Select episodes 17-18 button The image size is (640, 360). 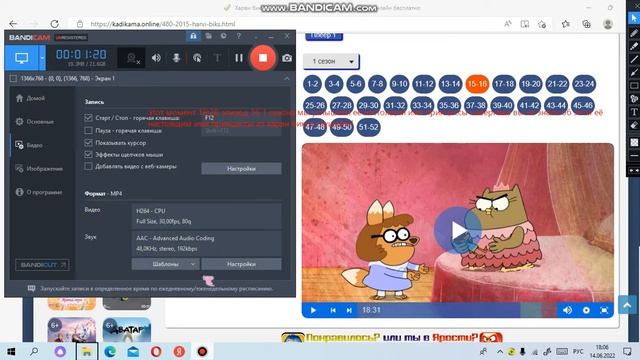(504, 84)
